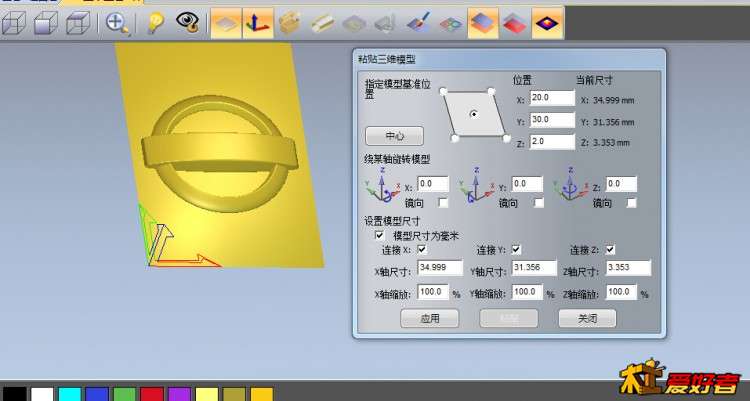This screenshot has height=401, width=750.
Task: Click the Y axis rotation diagram icon
Action: point(476,184)
